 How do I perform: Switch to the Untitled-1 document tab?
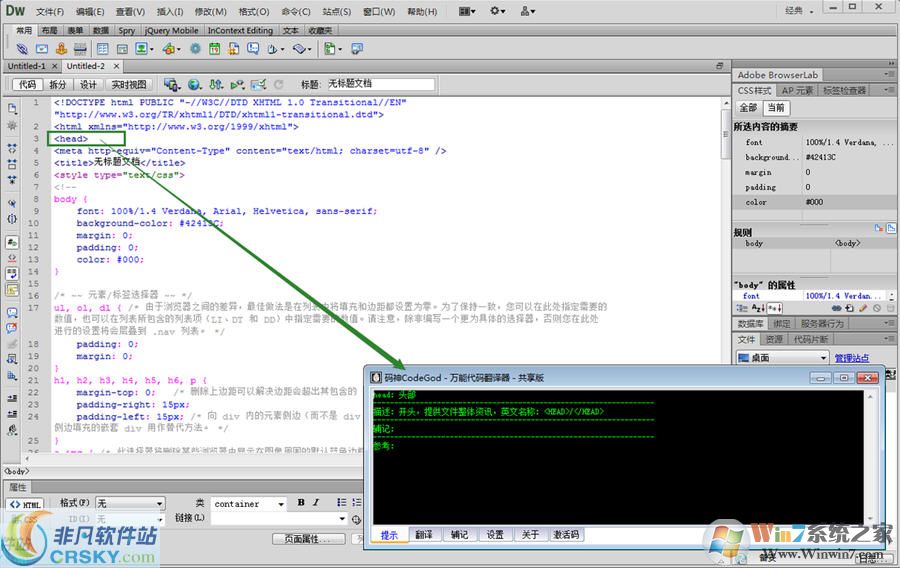tap(27, 66)
